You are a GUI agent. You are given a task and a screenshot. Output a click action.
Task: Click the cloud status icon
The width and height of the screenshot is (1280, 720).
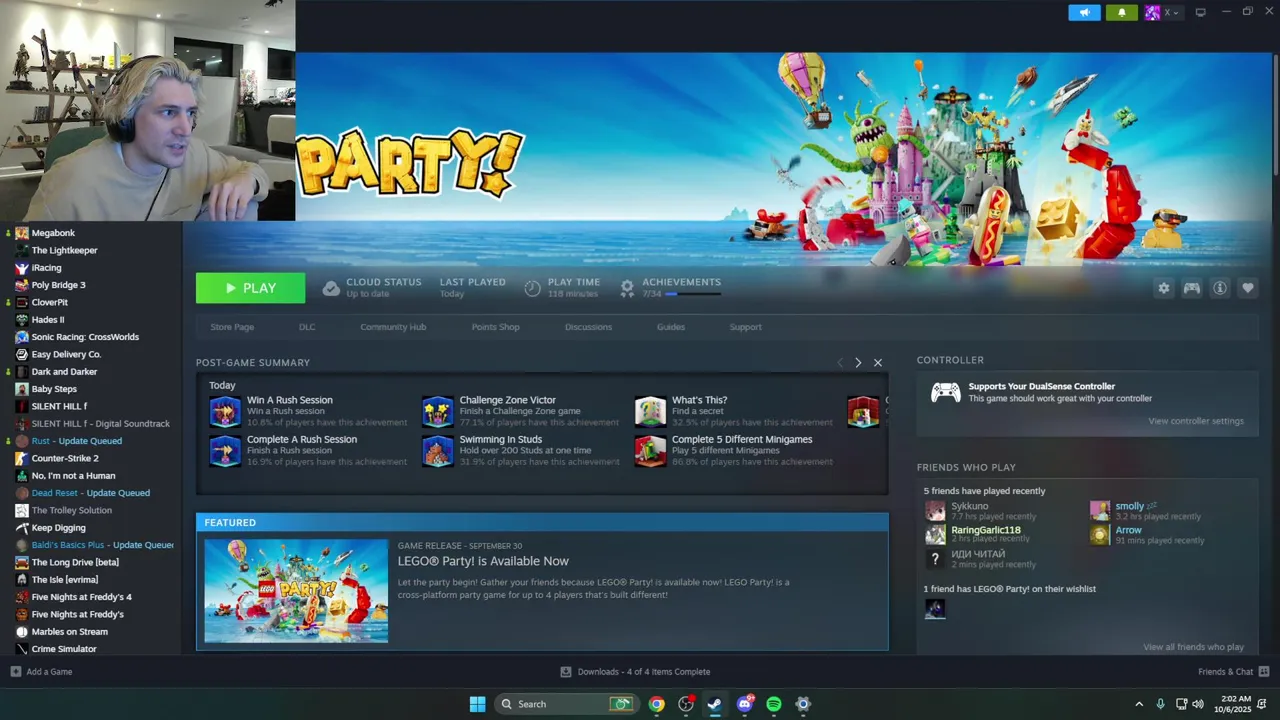coord(331,288)
